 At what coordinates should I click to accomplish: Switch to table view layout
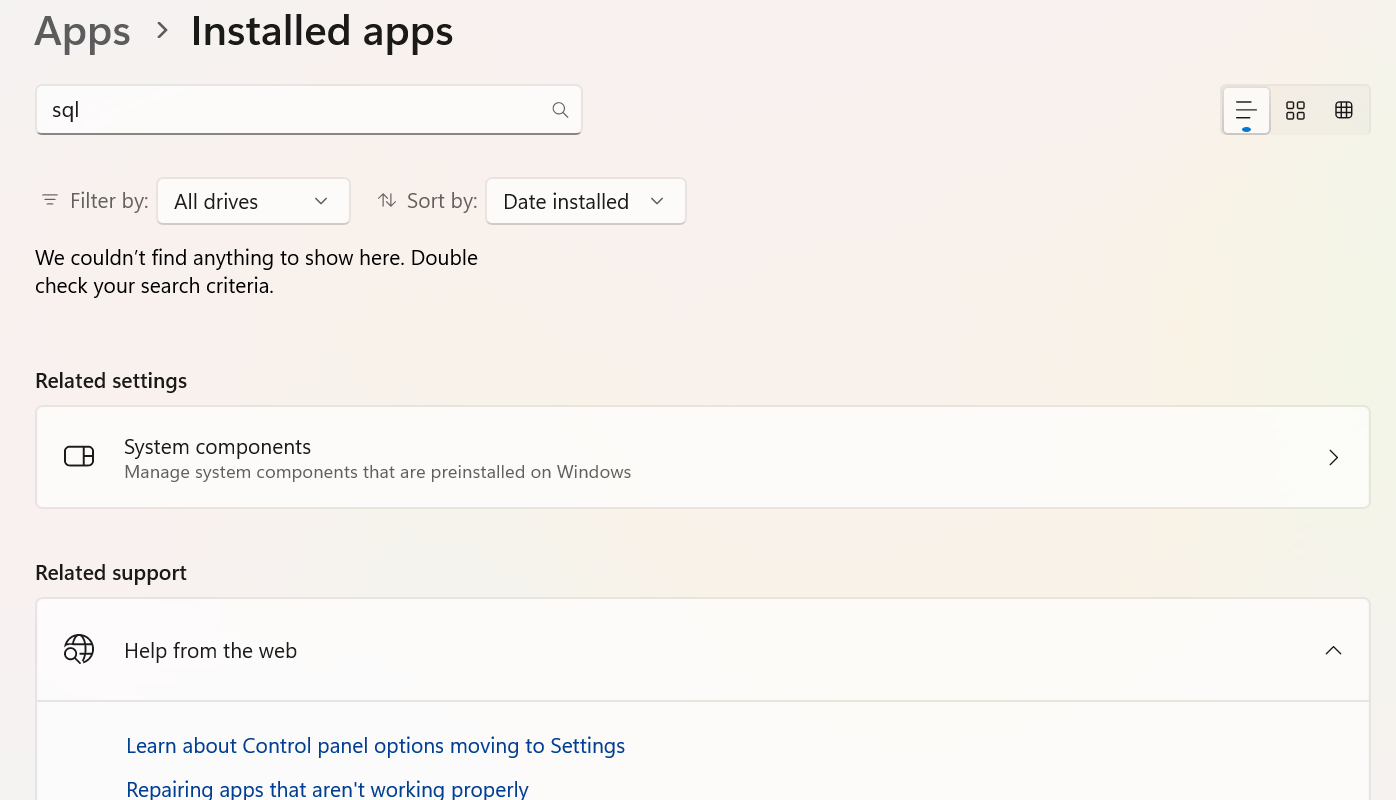[1344, 110]
